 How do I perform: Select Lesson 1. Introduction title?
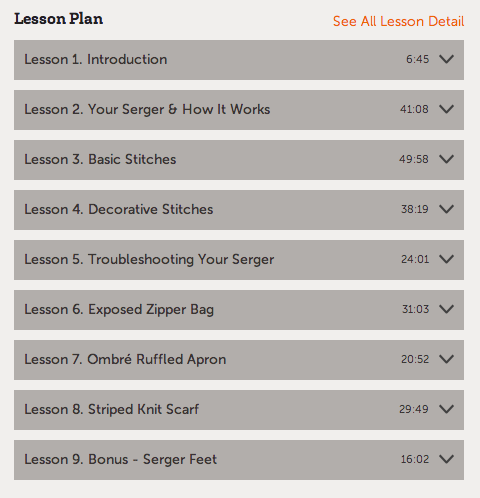coord(96,59)
